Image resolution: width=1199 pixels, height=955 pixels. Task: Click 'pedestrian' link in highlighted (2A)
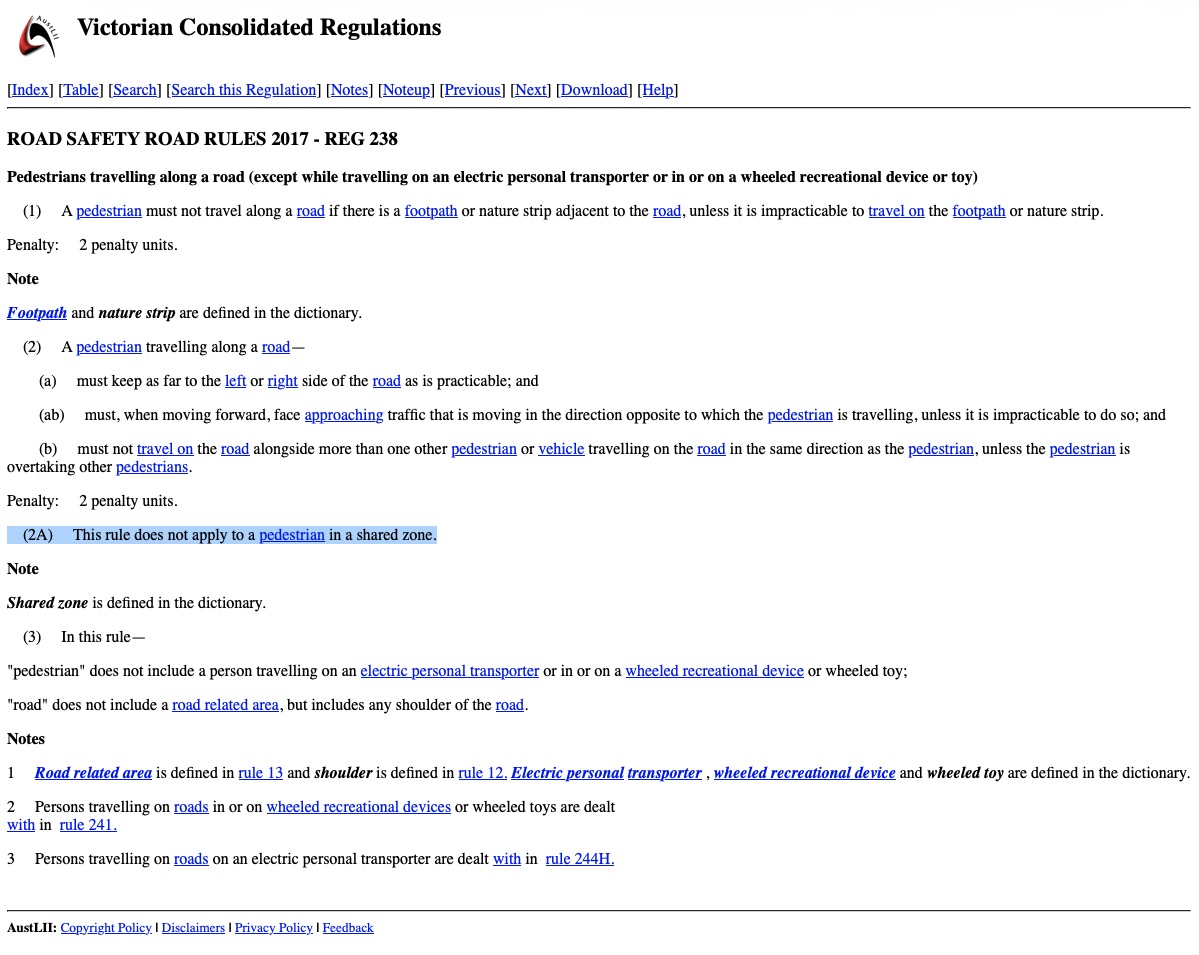pos(291,535)
